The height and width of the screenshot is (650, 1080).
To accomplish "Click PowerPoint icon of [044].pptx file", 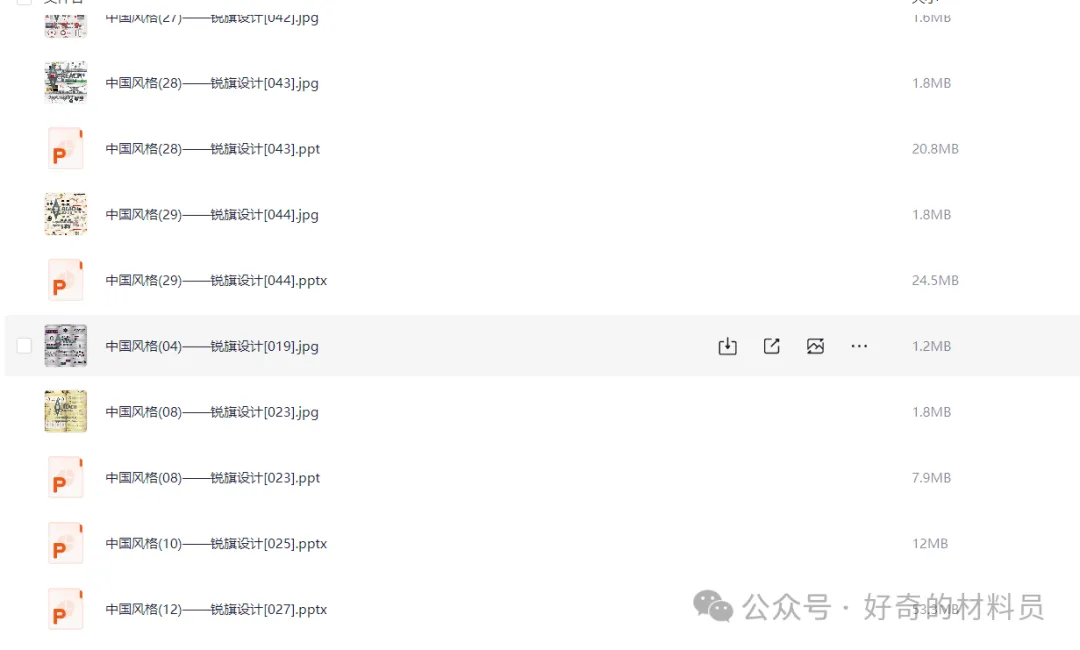I will point(65,280).
